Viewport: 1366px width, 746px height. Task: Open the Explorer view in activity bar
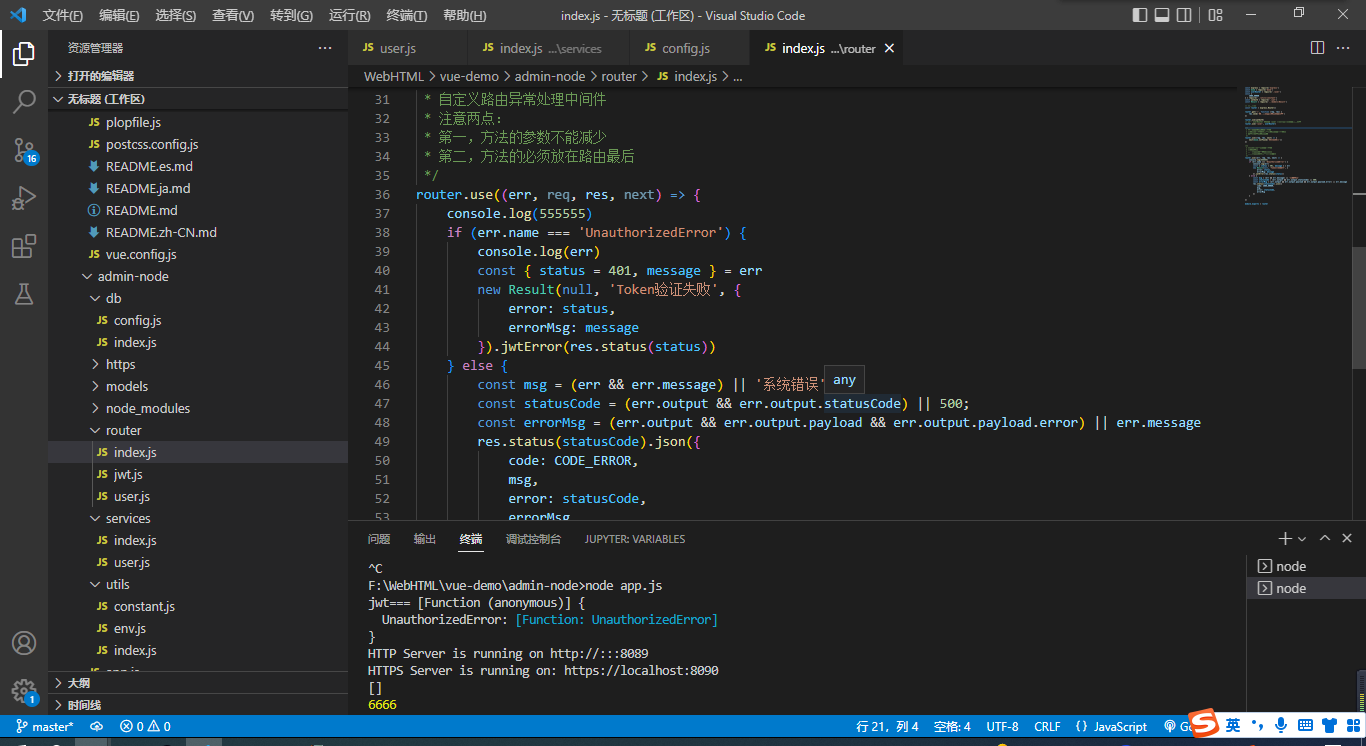(x=24, y=54)
